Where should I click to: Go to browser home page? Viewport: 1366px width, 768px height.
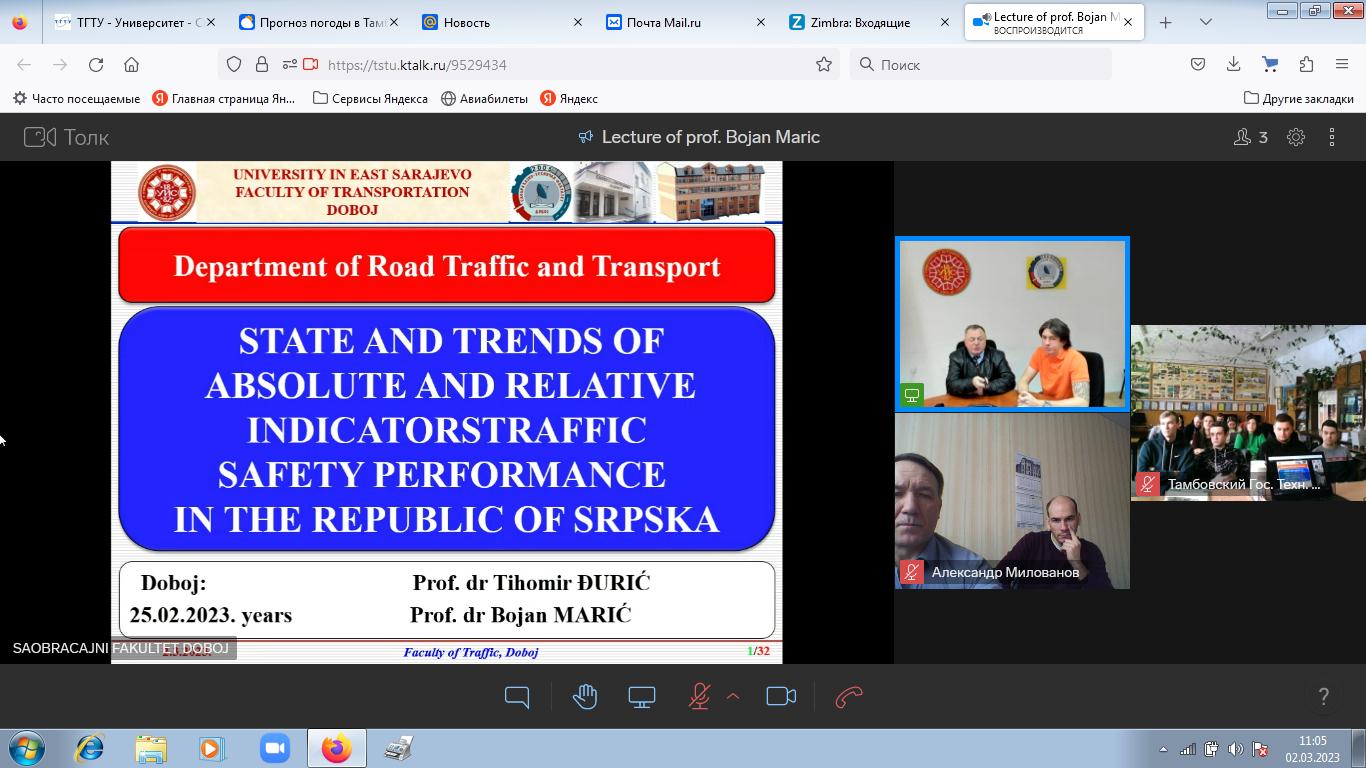(131, 64)
